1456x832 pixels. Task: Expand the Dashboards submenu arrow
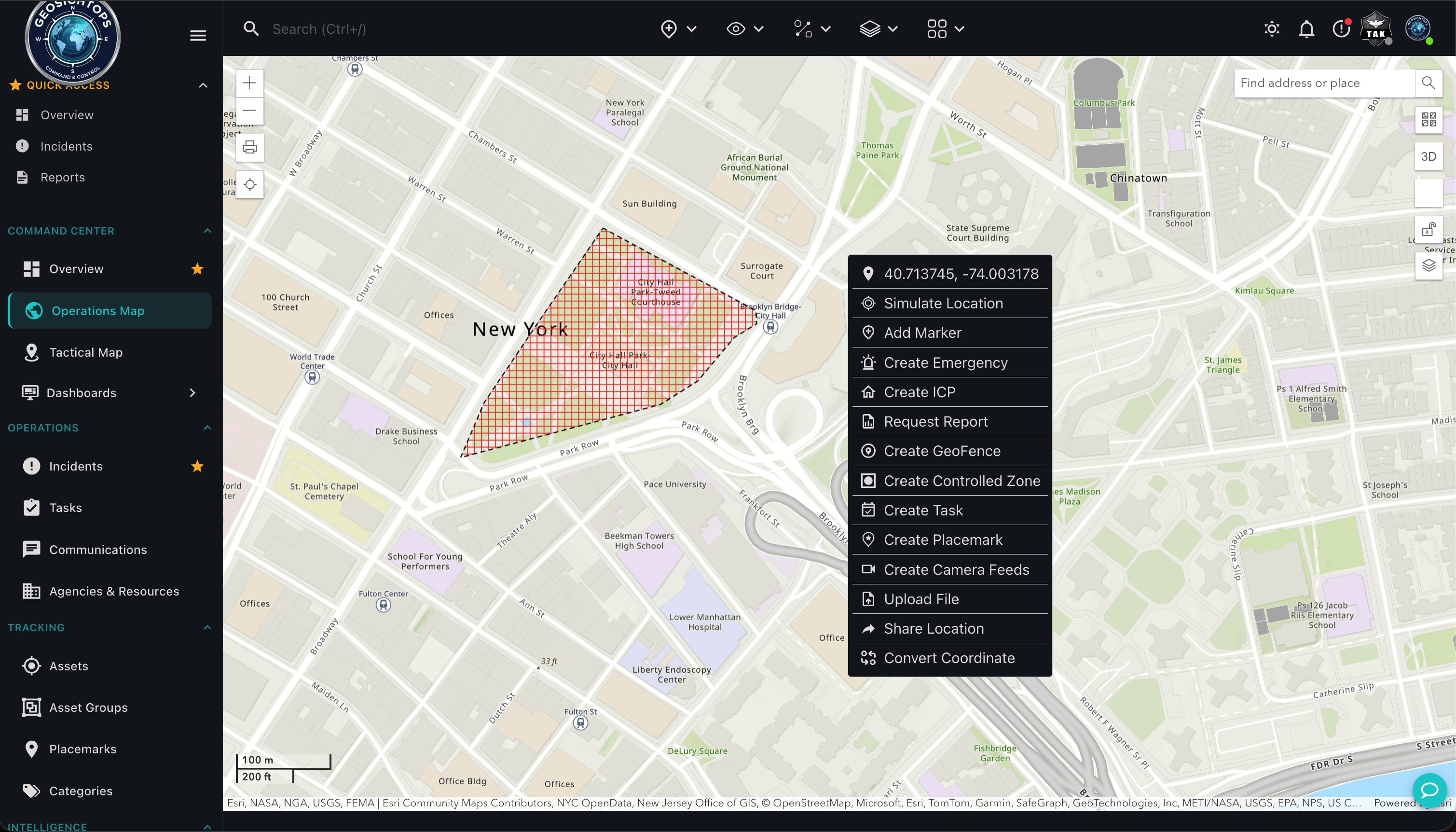coord(192,393)
